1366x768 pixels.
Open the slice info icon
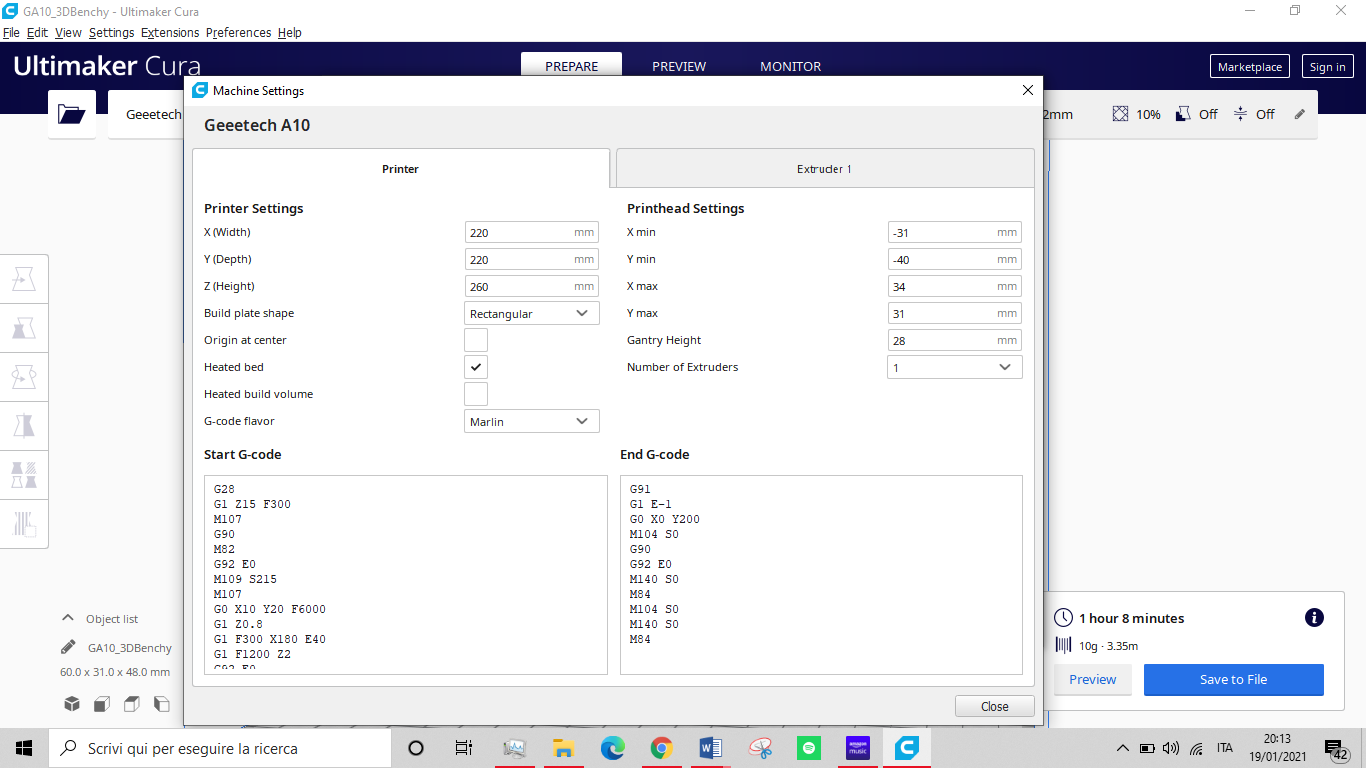pyautogui.click(x=1314, y=618)
